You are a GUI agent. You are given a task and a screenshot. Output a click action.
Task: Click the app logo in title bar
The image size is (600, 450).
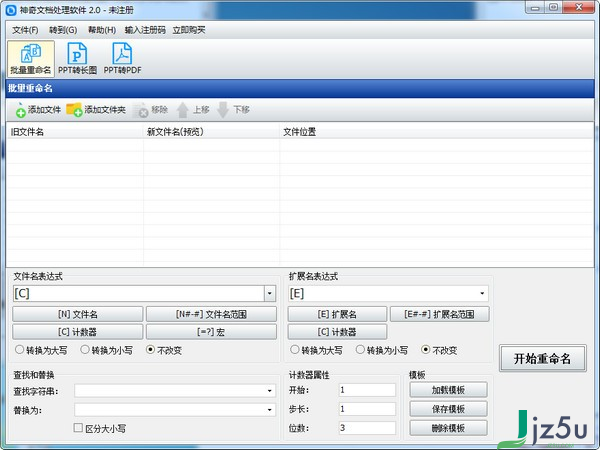[x=11, y=10]
